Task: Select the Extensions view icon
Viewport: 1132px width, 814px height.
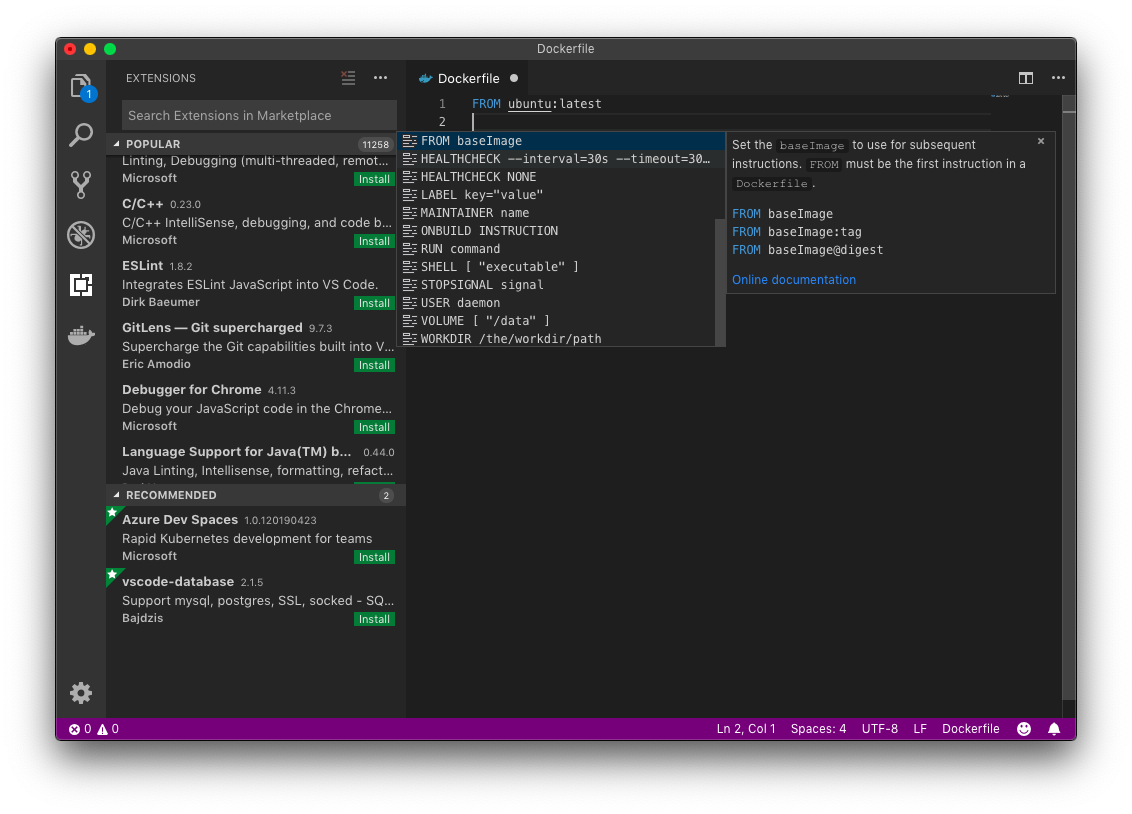Action: [81, 285]
